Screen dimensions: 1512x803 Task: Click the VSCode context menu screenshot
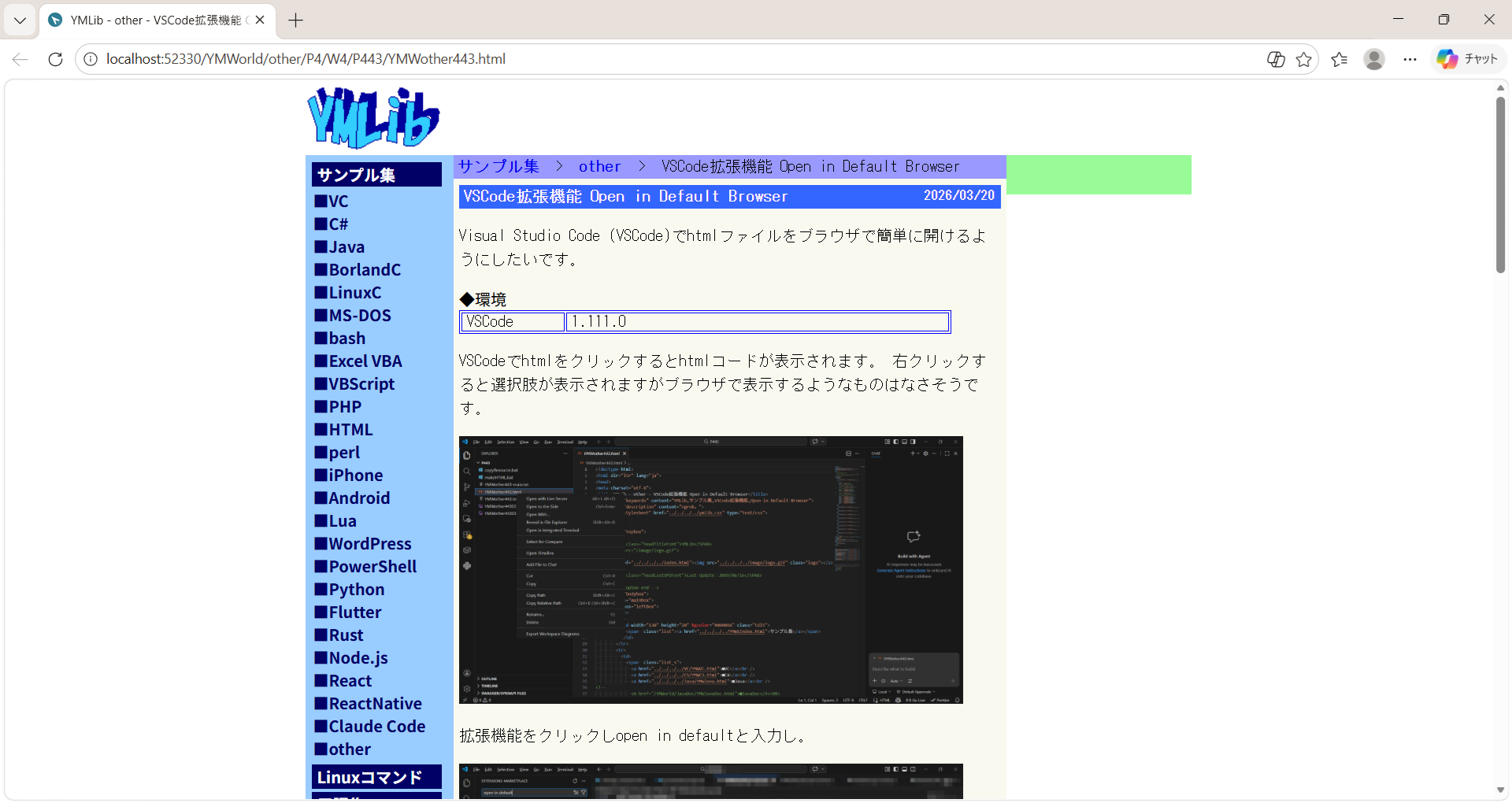coord(710,569)
